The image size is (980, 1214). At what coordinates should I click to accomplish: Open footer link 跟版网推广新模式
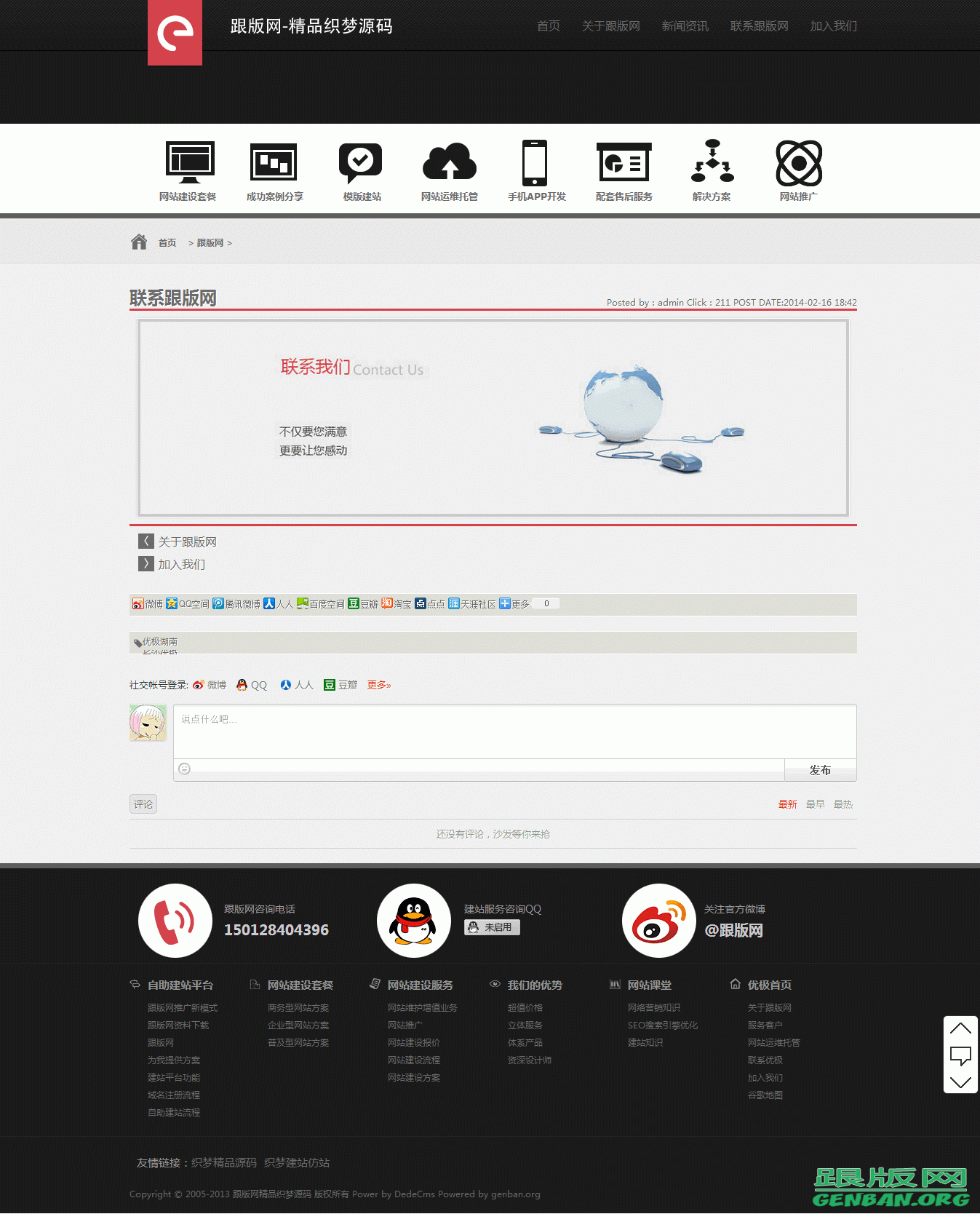point(183,1008)
